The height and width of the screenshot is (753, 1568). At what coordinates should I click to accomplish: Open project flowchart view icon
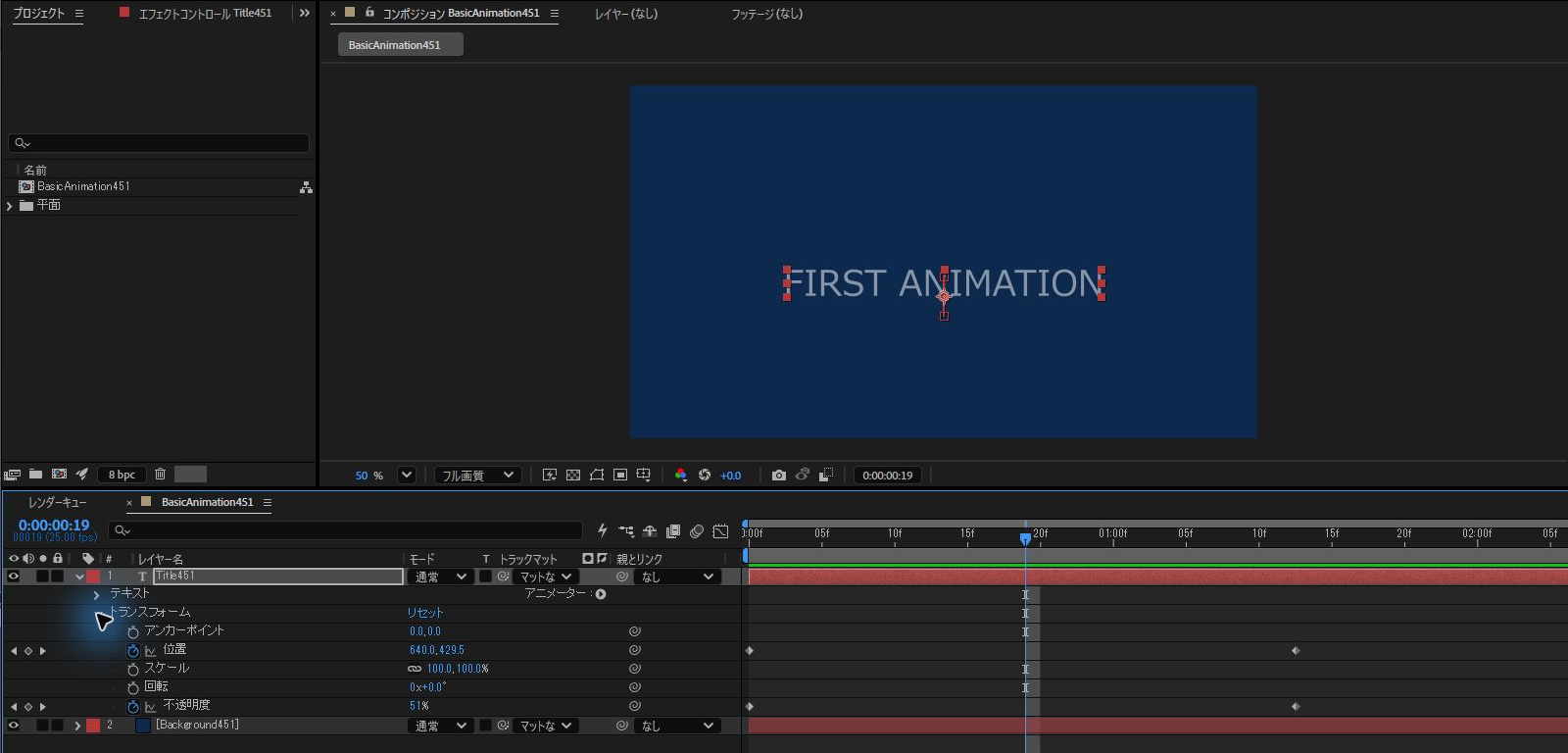click(306, 187)
